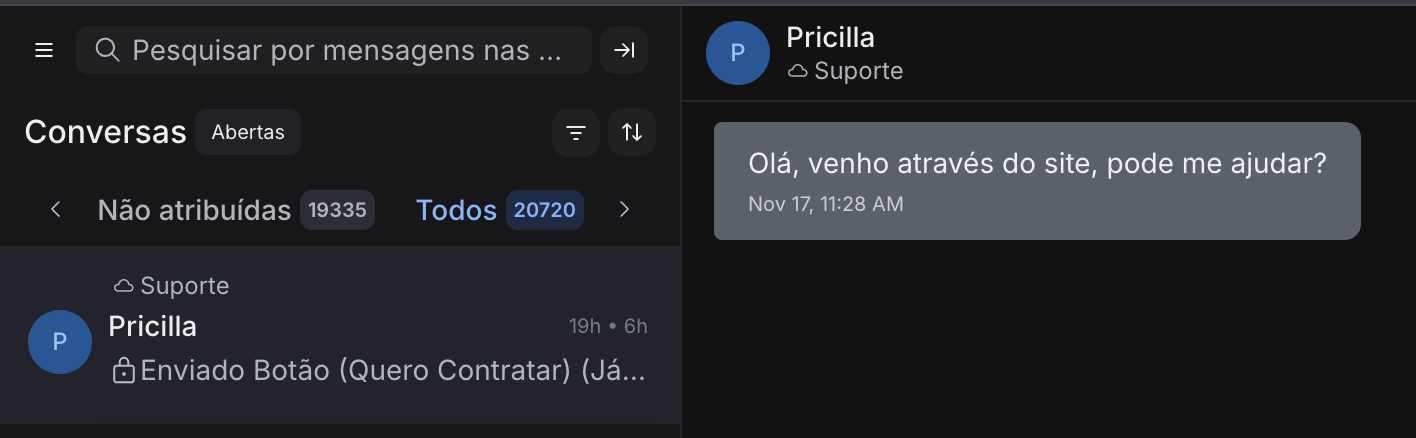Open the Enviado Botão conversation preview
Viewport: 1416px width, 438px height.
tap(392, 371)
